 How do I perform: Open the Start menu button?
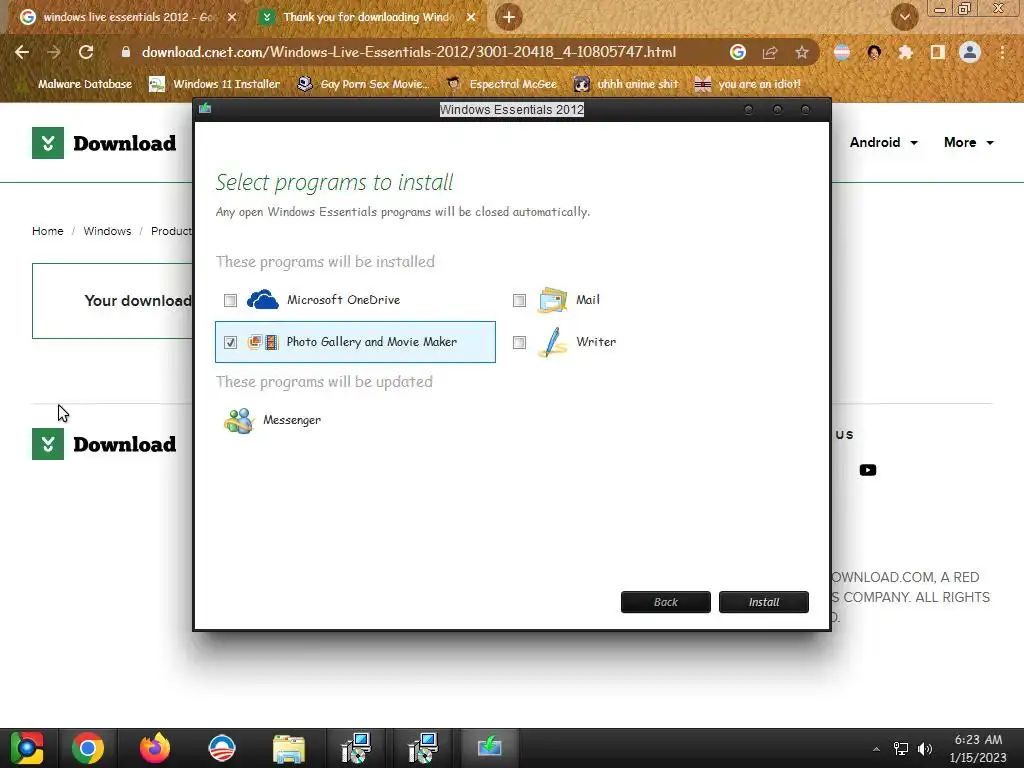pos(27,748)
